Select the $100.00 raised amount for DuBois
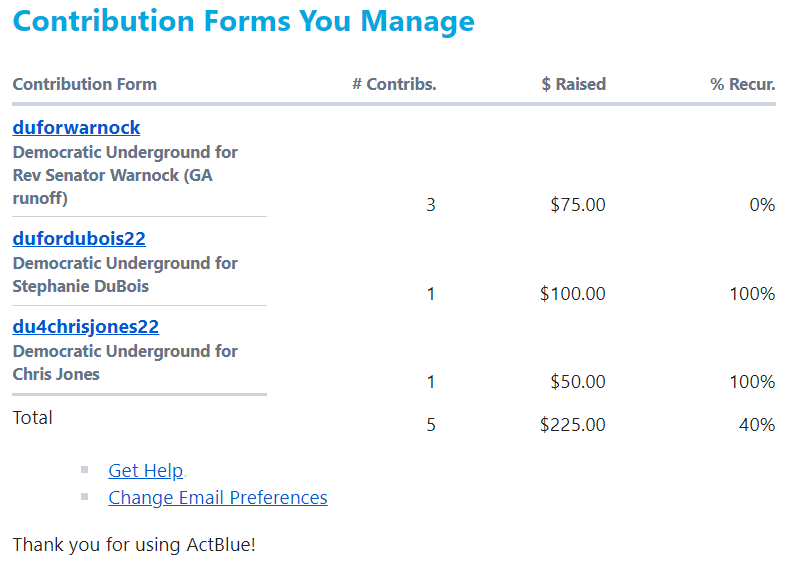 click(x=572, y=294)
